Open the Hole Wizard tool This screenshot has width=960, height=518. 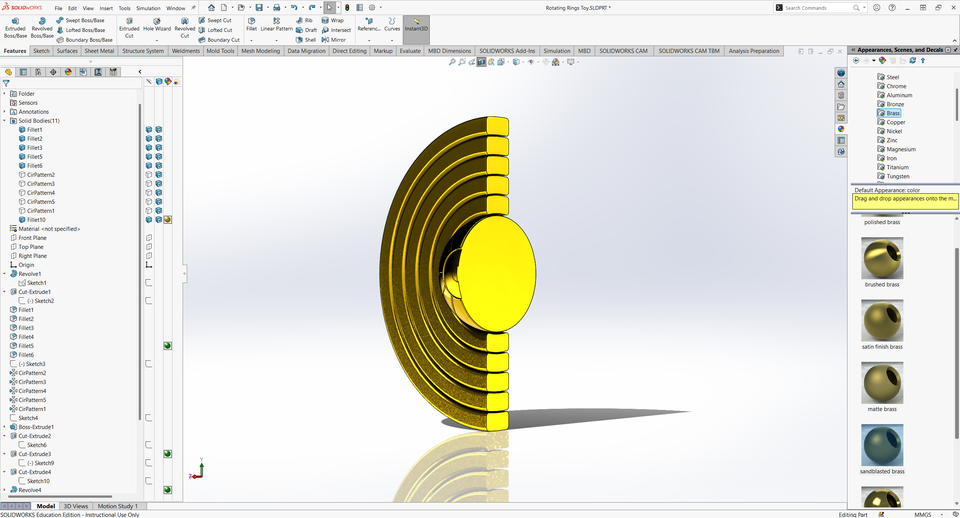pyautogui.click(x=156, y=27)
